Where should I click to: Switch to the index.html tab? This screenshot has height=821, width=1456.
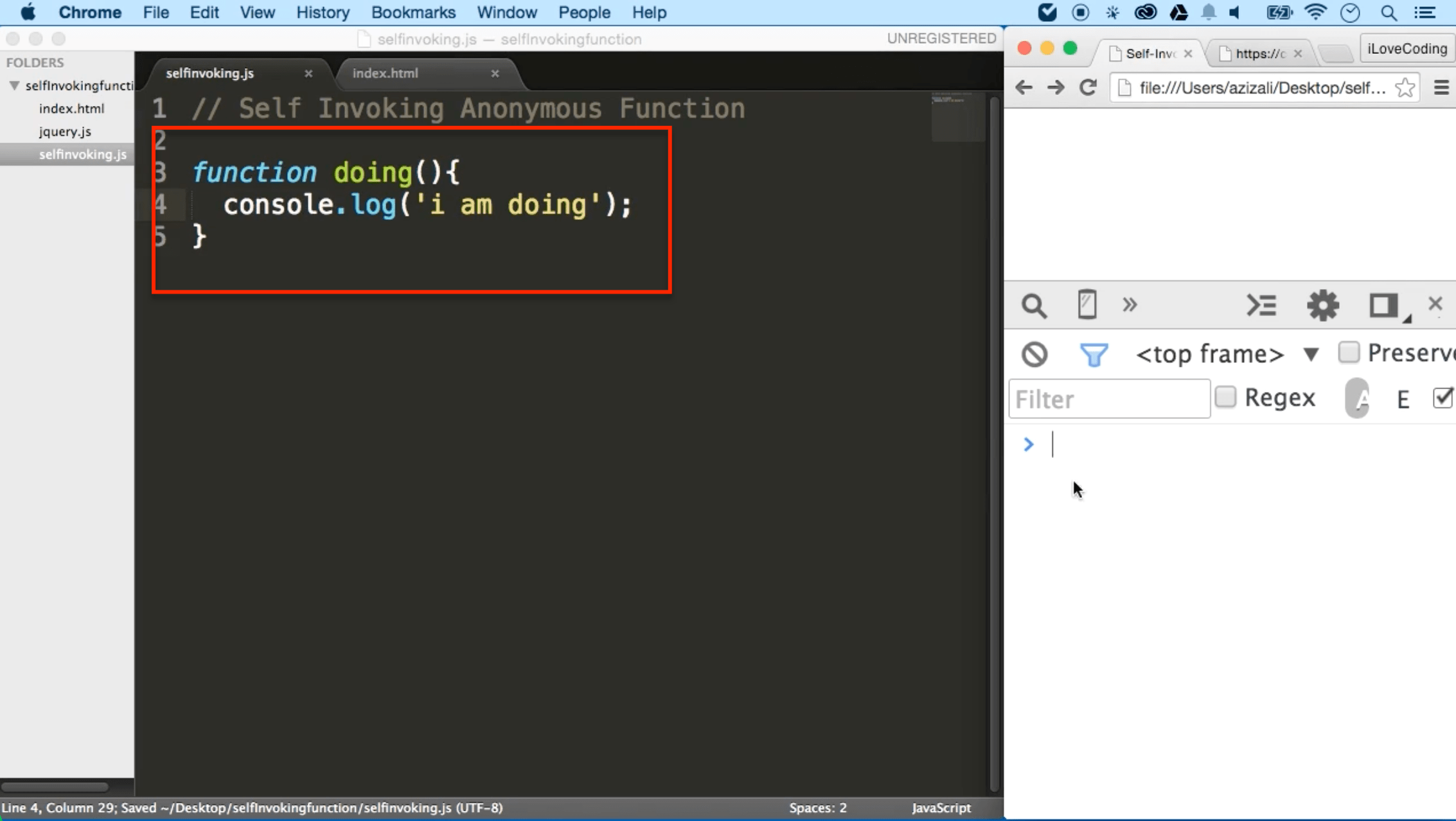click(x=385, y=73)
